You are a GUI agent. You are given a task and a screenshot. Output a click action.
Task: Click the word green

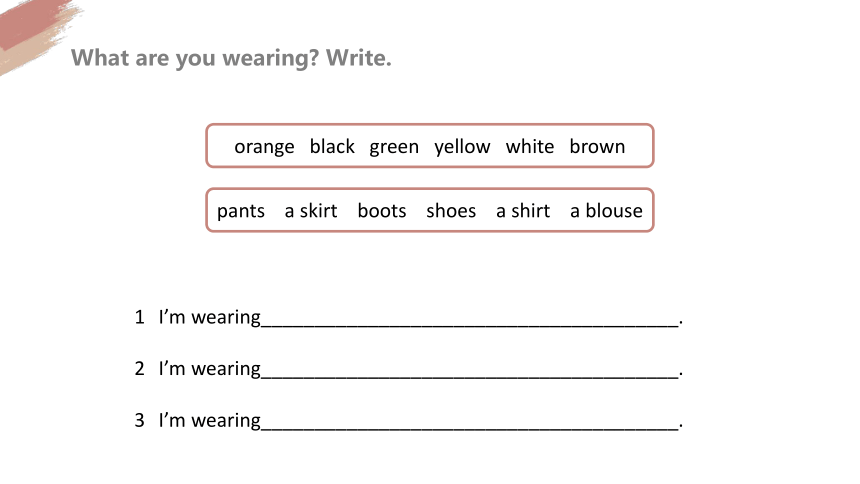(394, 147)
